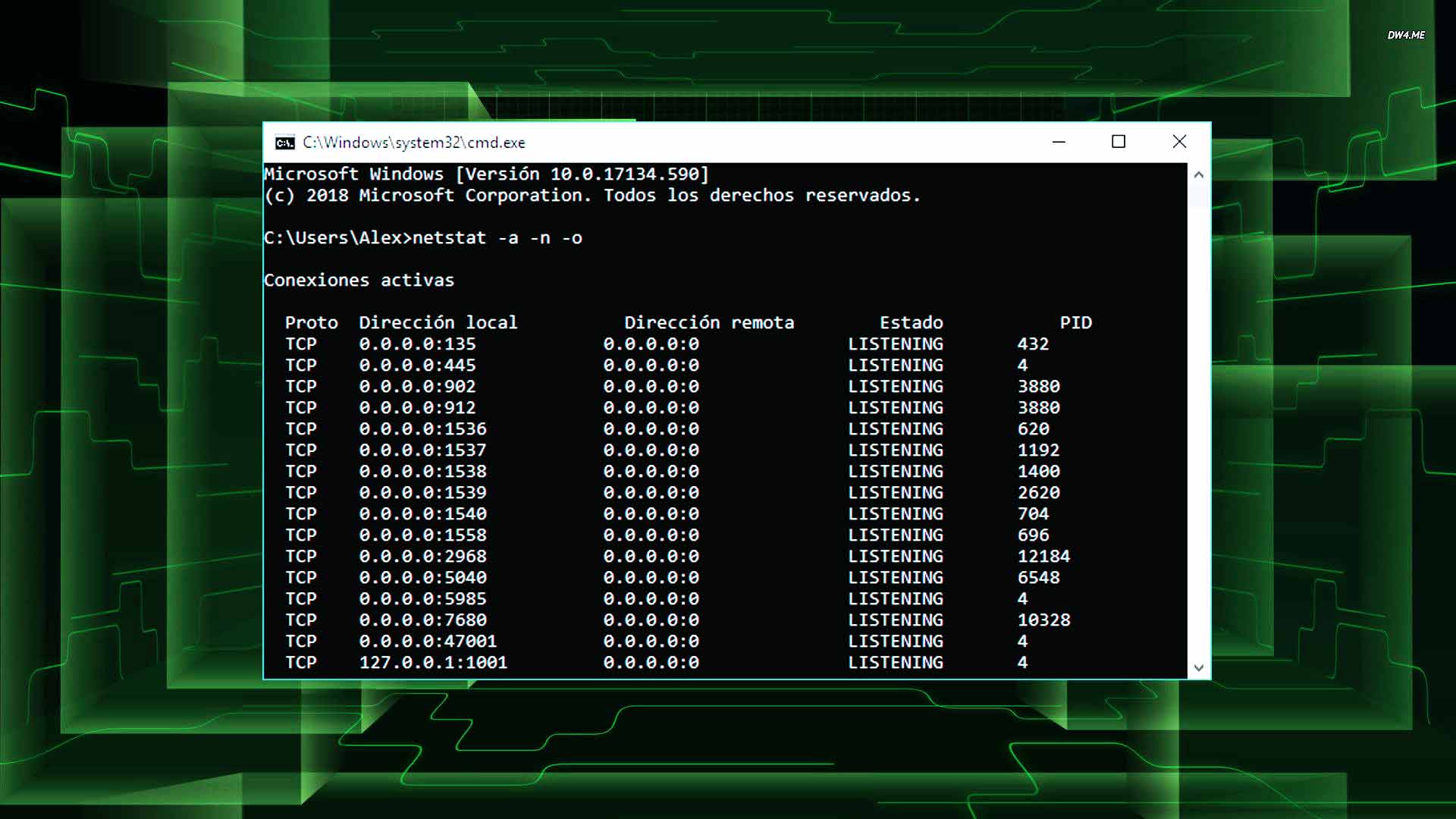This screenshot has height=819, width=1456.
Task: Click the scrollbar down arrow
Action: (x=1198, y=667)
